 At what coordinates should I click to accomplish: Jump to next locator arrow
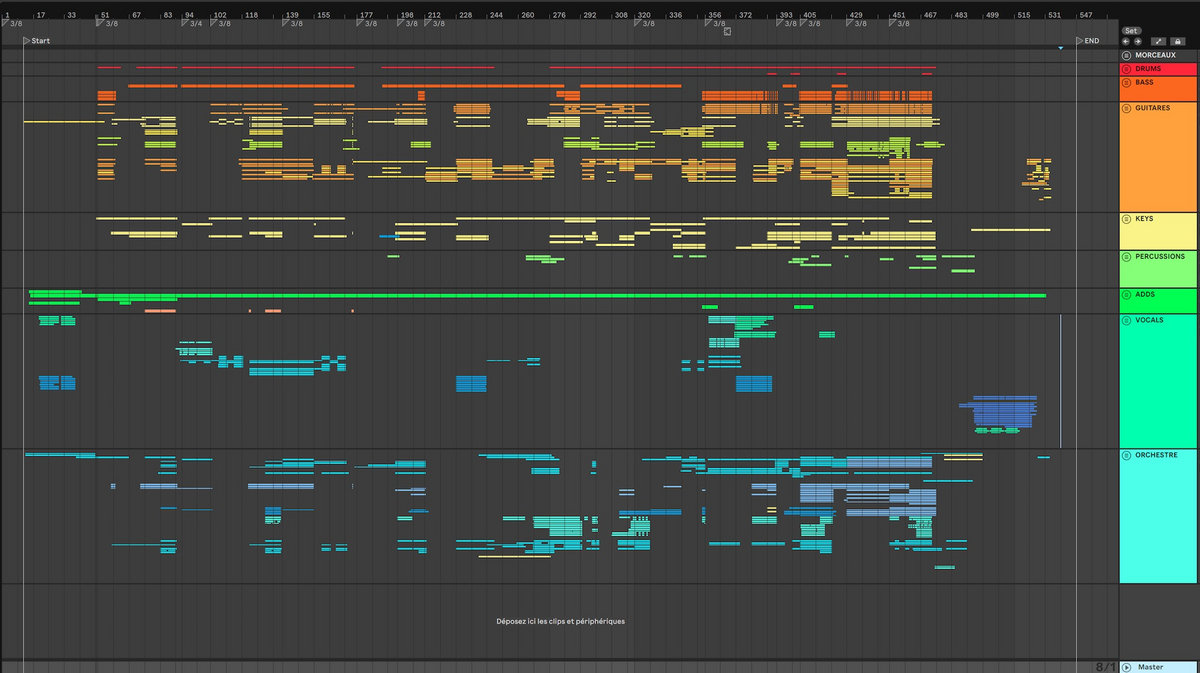tap(1137, 41)
